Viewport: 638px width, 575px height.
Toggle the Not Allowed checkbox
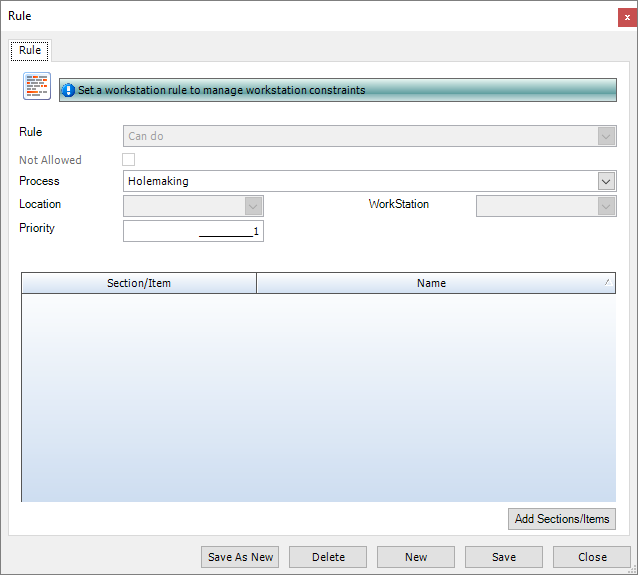(128, 160)
